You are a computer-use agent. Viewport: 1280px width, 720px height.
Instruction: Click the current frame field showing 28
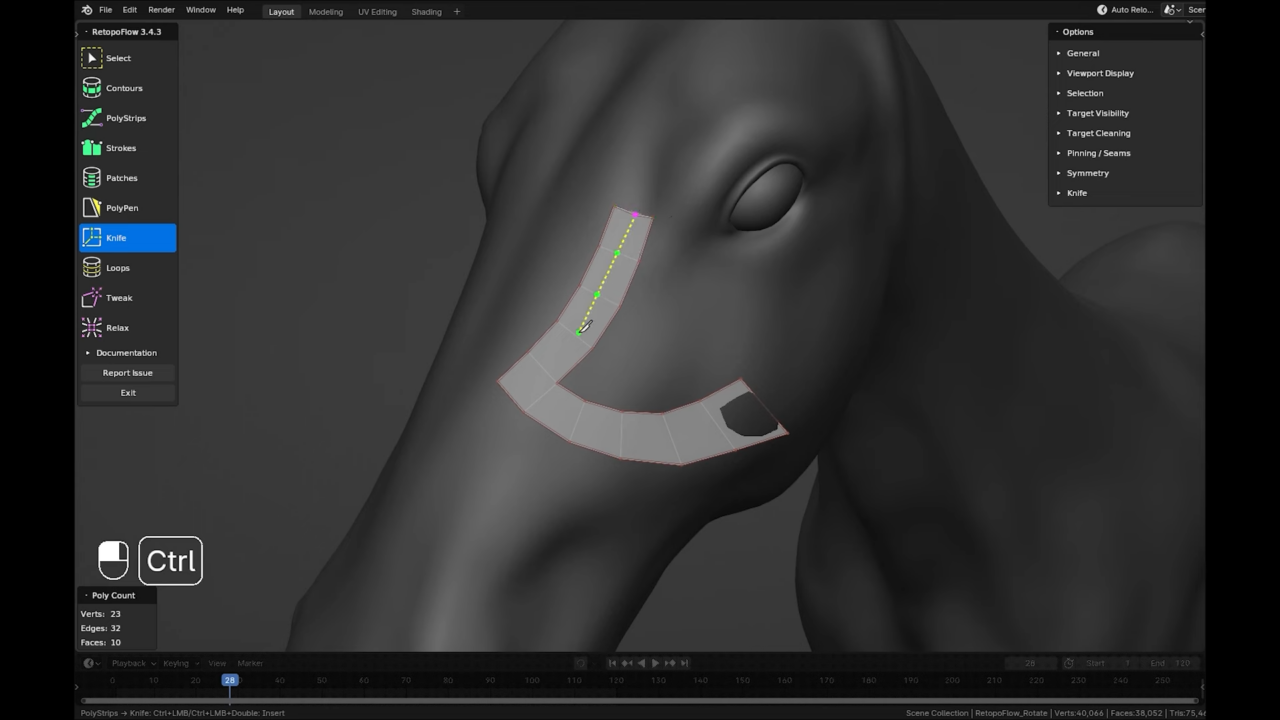pos(1030,663)
